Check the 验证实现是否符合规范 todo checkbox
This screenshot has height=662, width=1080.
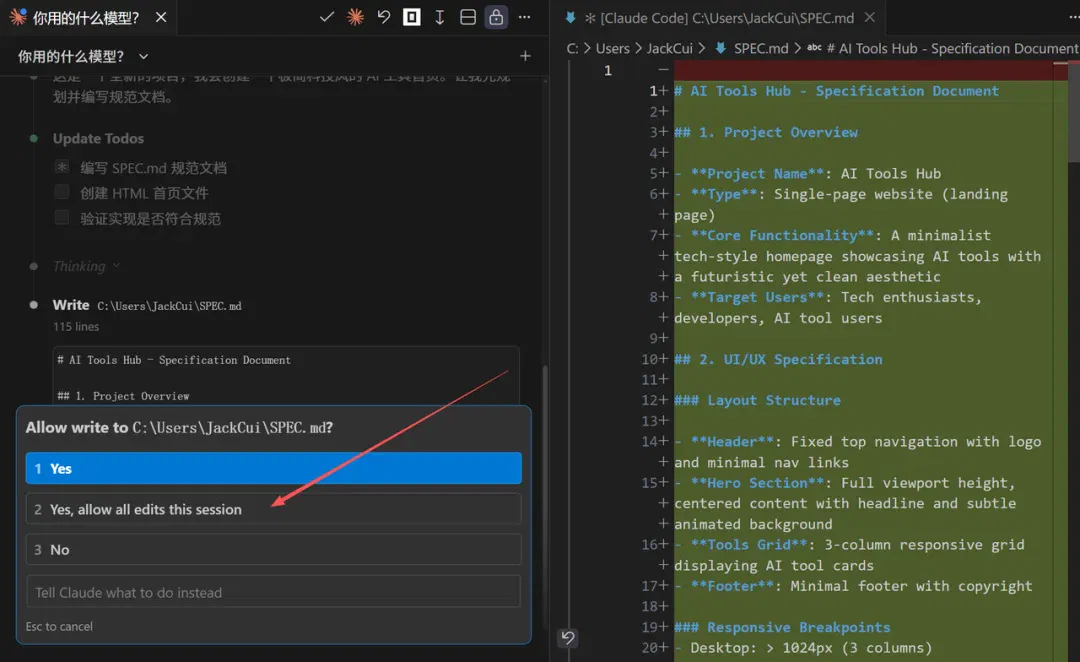(x=62, y=218)
